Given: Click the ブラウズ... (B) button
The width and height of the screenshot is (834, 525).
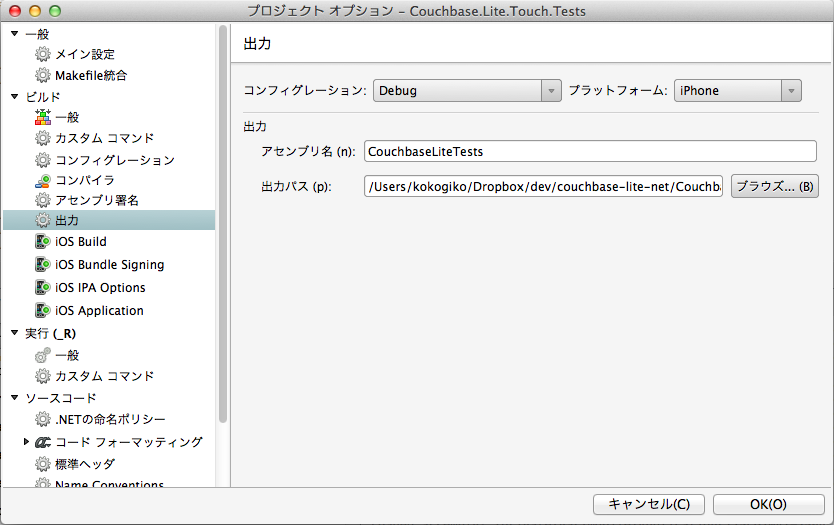Looking at the screenshot, I should (x=774, y=186).
